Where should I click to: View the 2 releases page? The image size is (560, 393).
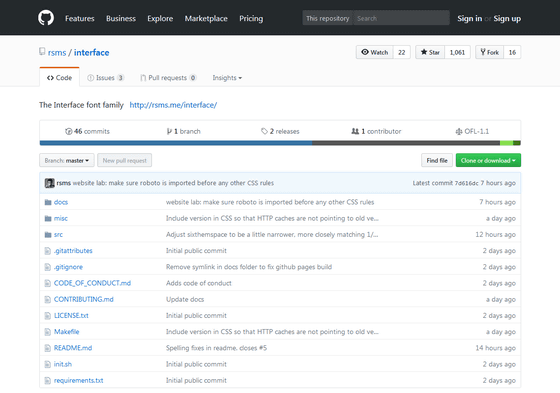tap(280, 131)
